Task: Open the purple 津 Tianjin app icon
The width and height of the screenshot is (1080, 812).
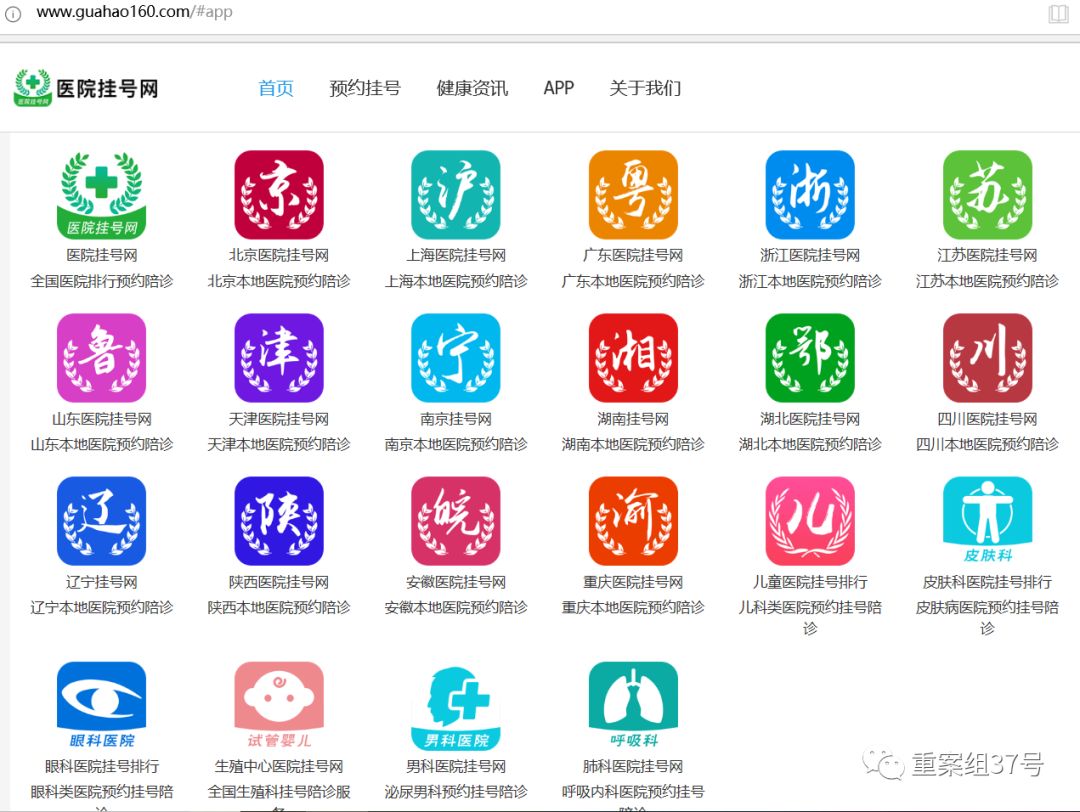Action: pos(279,358)
